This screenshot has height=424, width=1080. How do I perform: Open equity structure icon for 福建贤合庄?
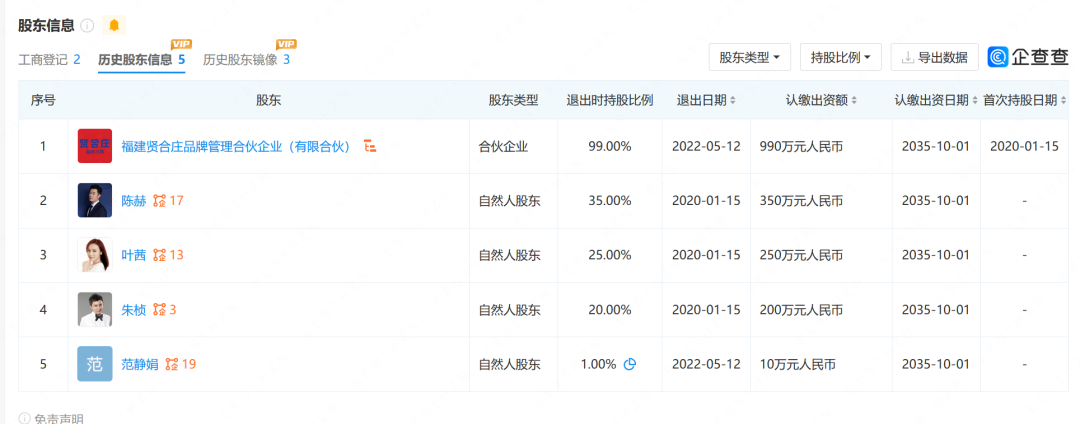(371, 146)
